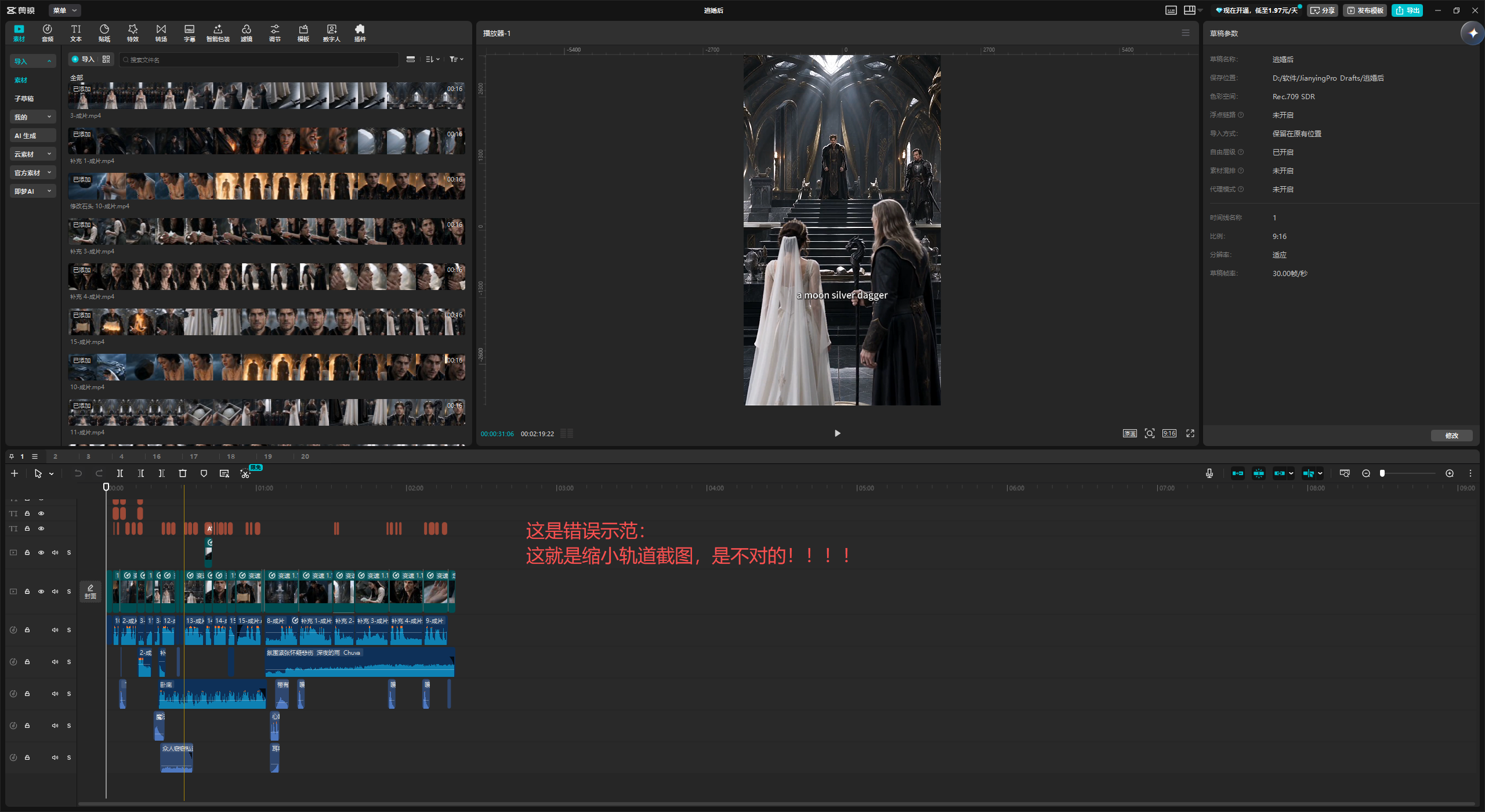Click the 封面 cover button on main track
Viewport: 1485px width, 812px height.
click(x=90, y=592)
